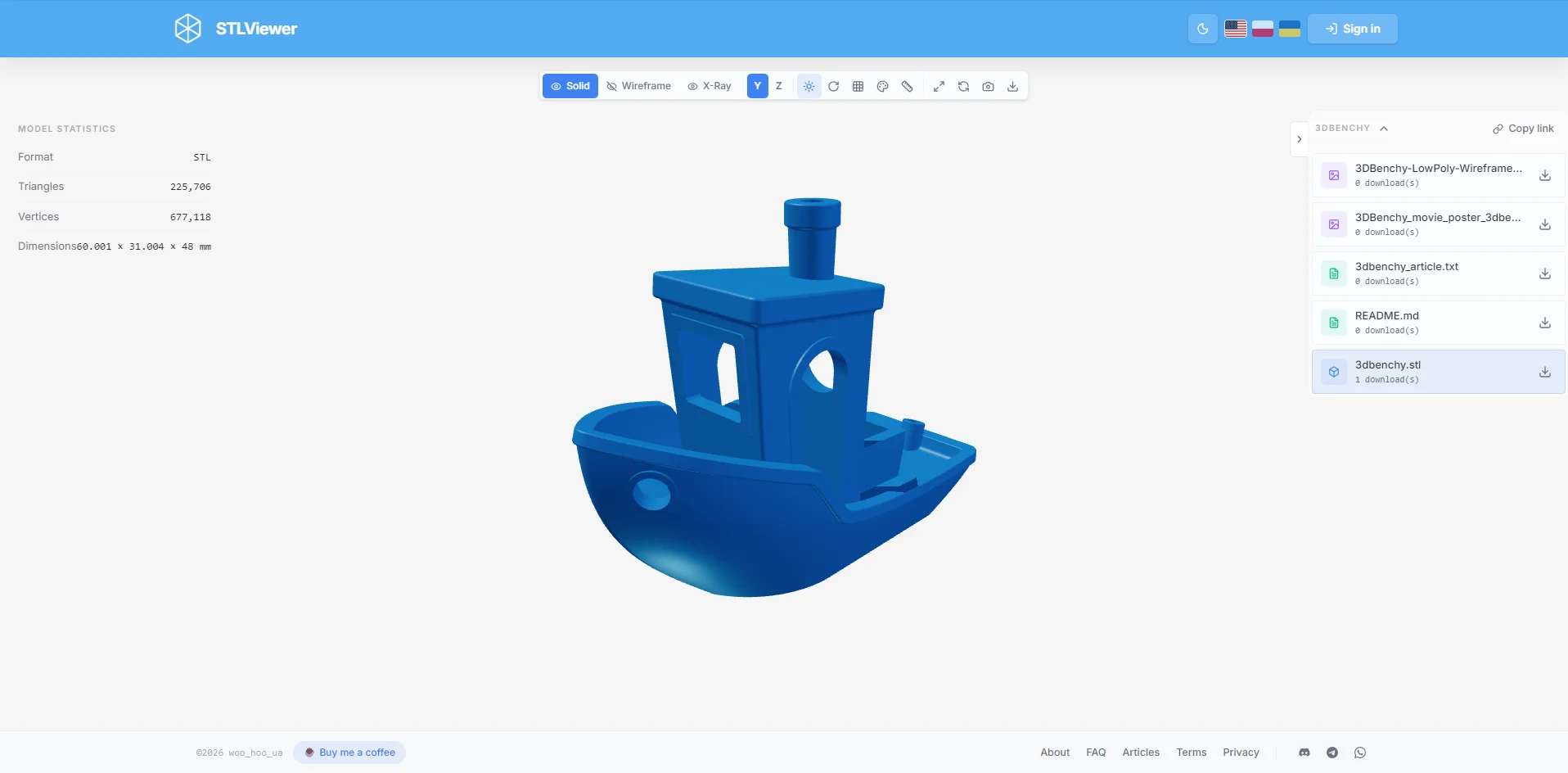Click the Sign in button
This screenshot has width=1568, height=773.
1353,29
